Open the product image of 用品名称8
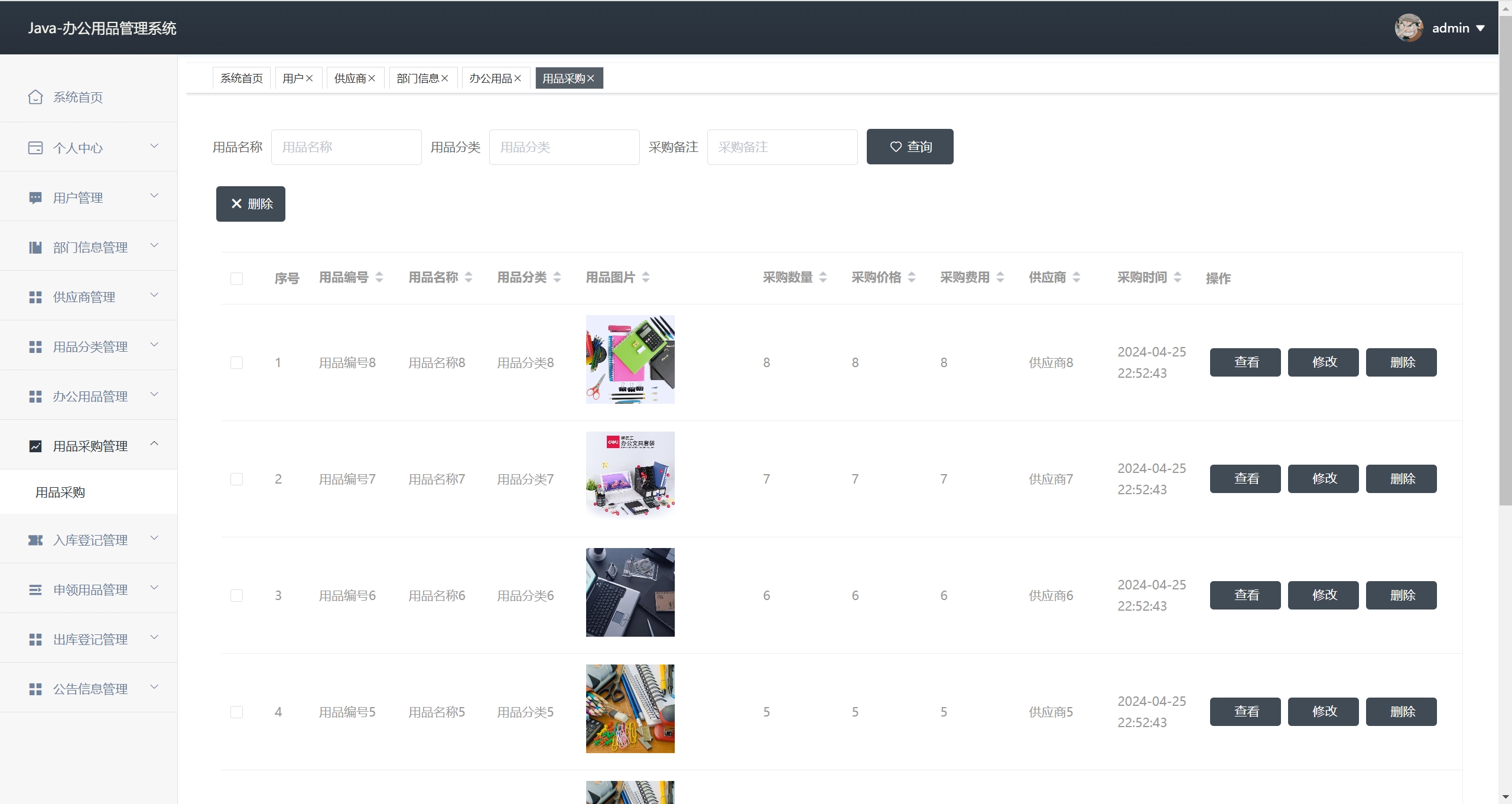Viewport: 1512px width, 804px height. (x=630, y=359)
